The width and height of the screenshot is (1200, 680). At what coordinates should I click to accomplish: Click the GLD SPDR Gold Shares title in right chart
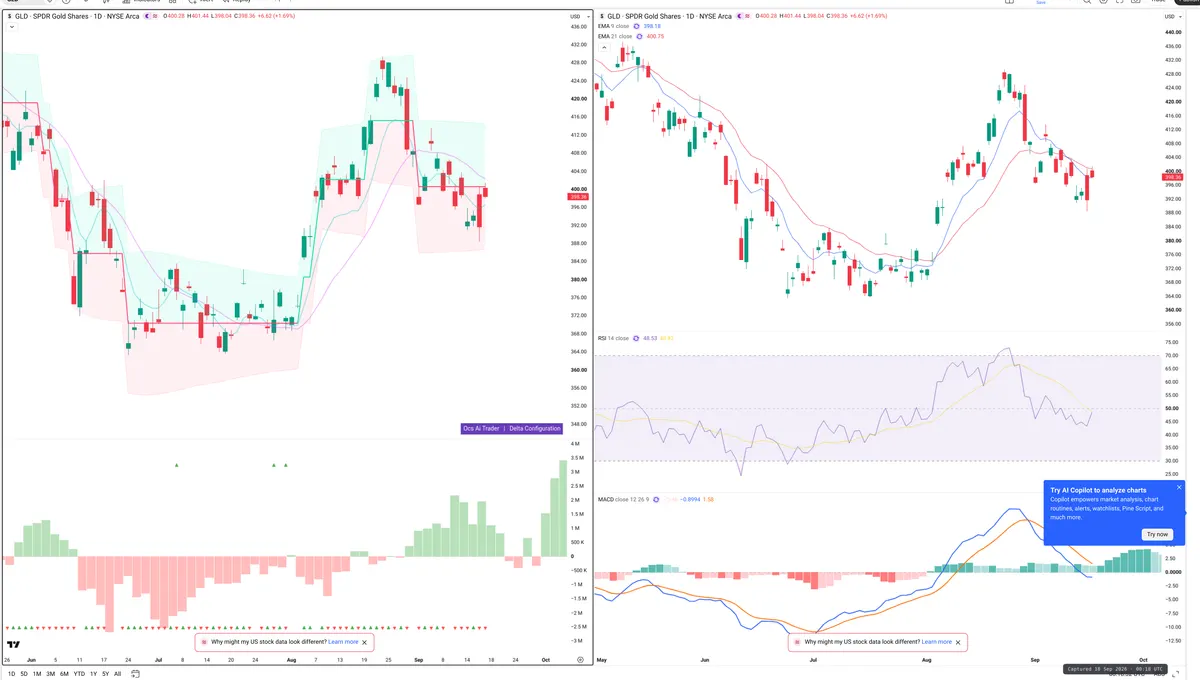(x=669, y=17)
